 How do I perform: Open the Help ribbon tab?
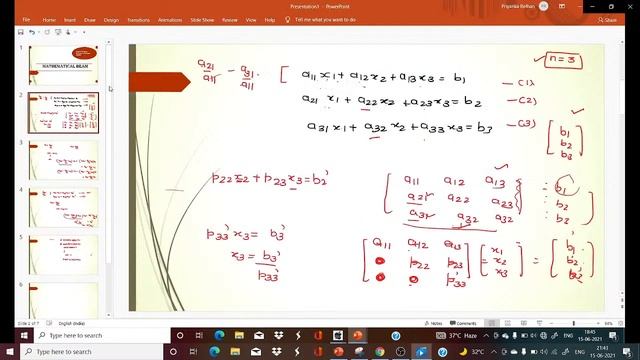point(269,20)
